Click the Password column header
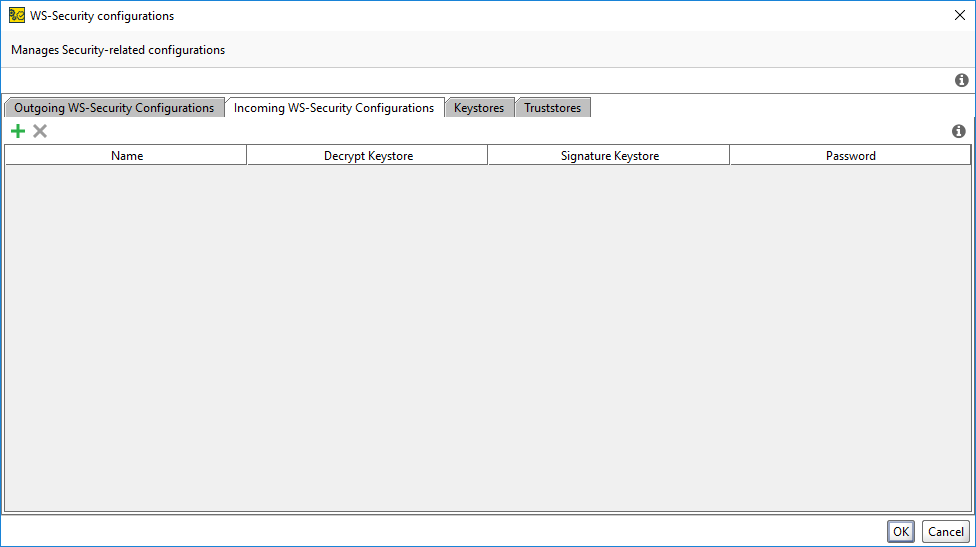This screenshot has width=976, height=547. click(850, 156)
